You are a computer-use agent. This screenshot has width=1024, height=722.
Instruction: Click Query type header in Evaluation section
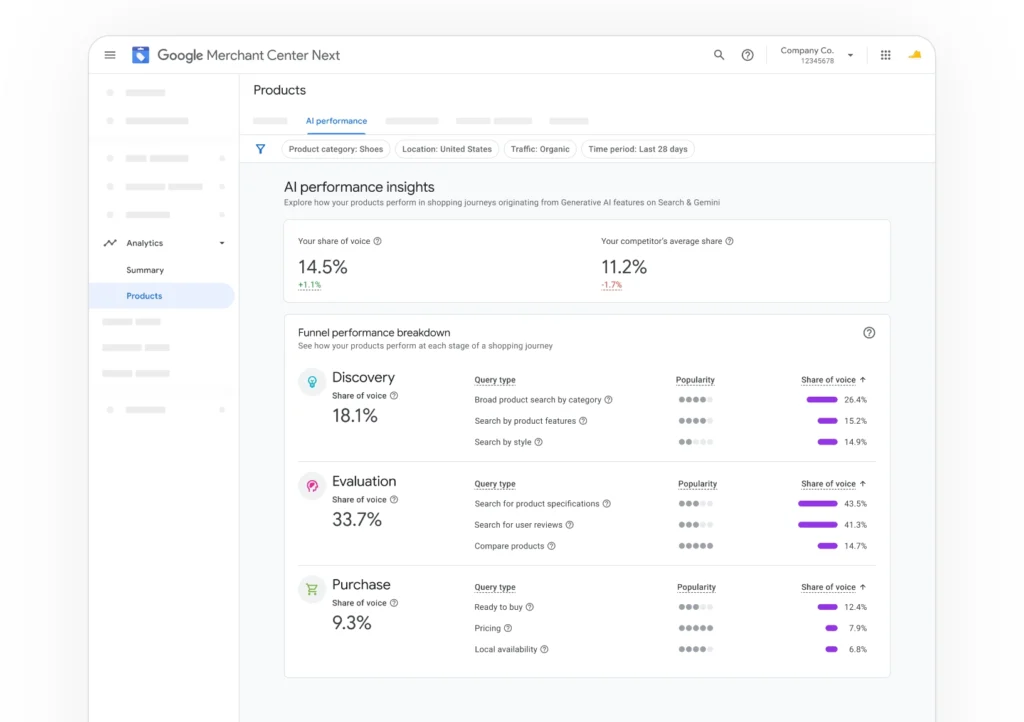(x=495, y=484)
